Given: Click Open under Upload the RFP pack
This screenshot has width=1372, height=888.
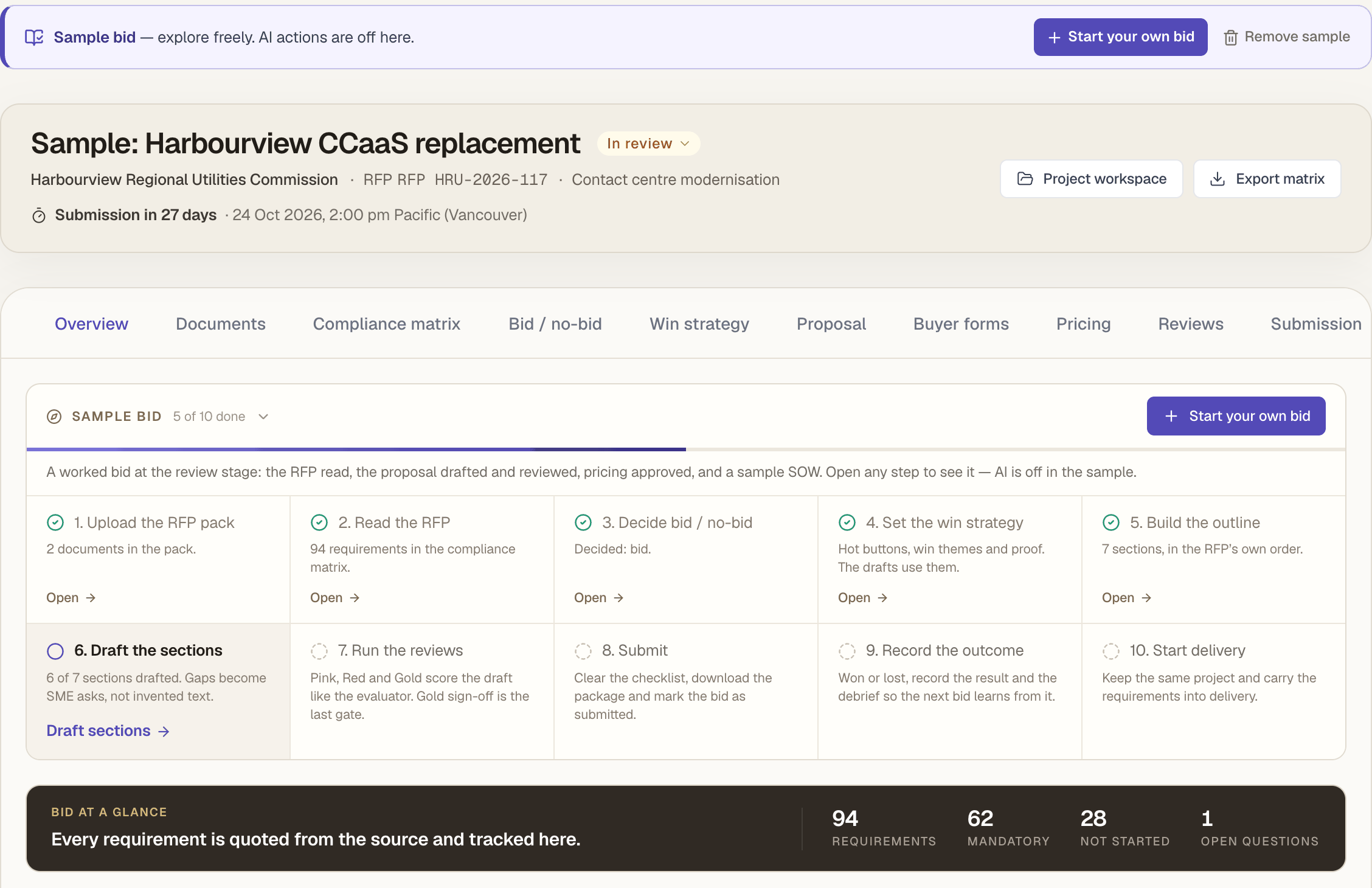Looking at the screenshot, I should [x=71, y=598].
